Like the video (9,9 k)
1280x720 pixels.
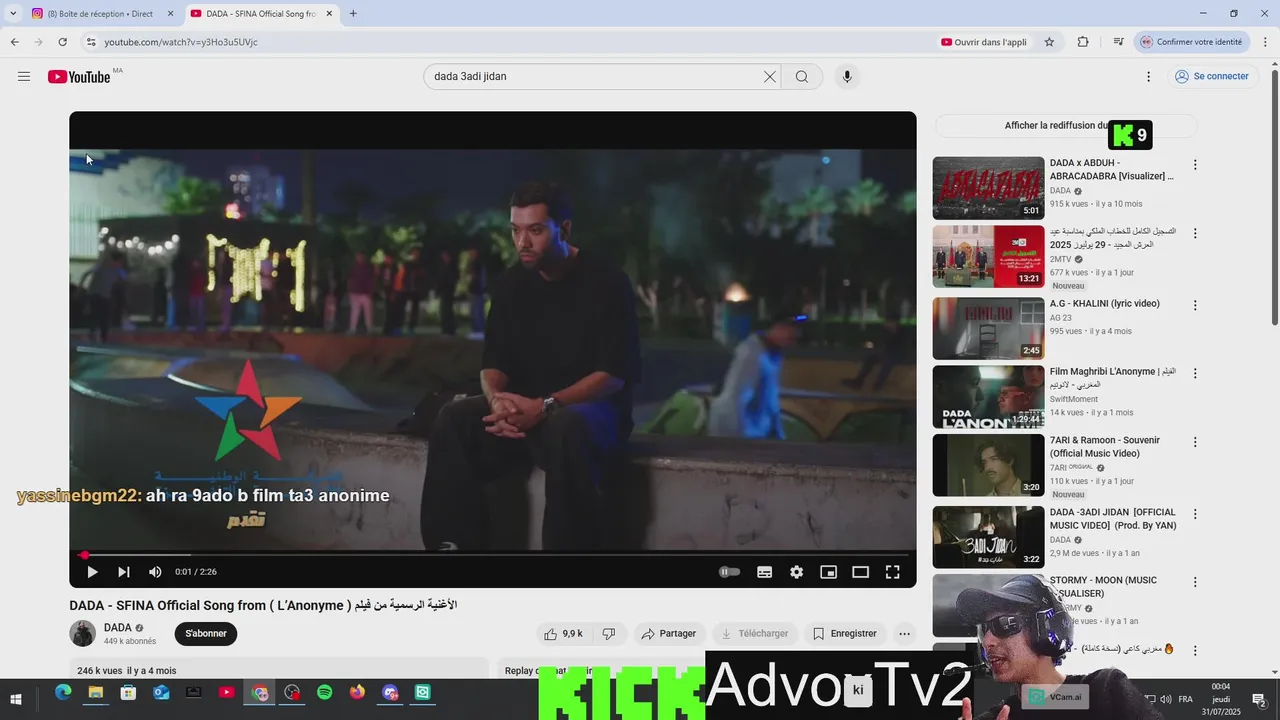point(563,634)
